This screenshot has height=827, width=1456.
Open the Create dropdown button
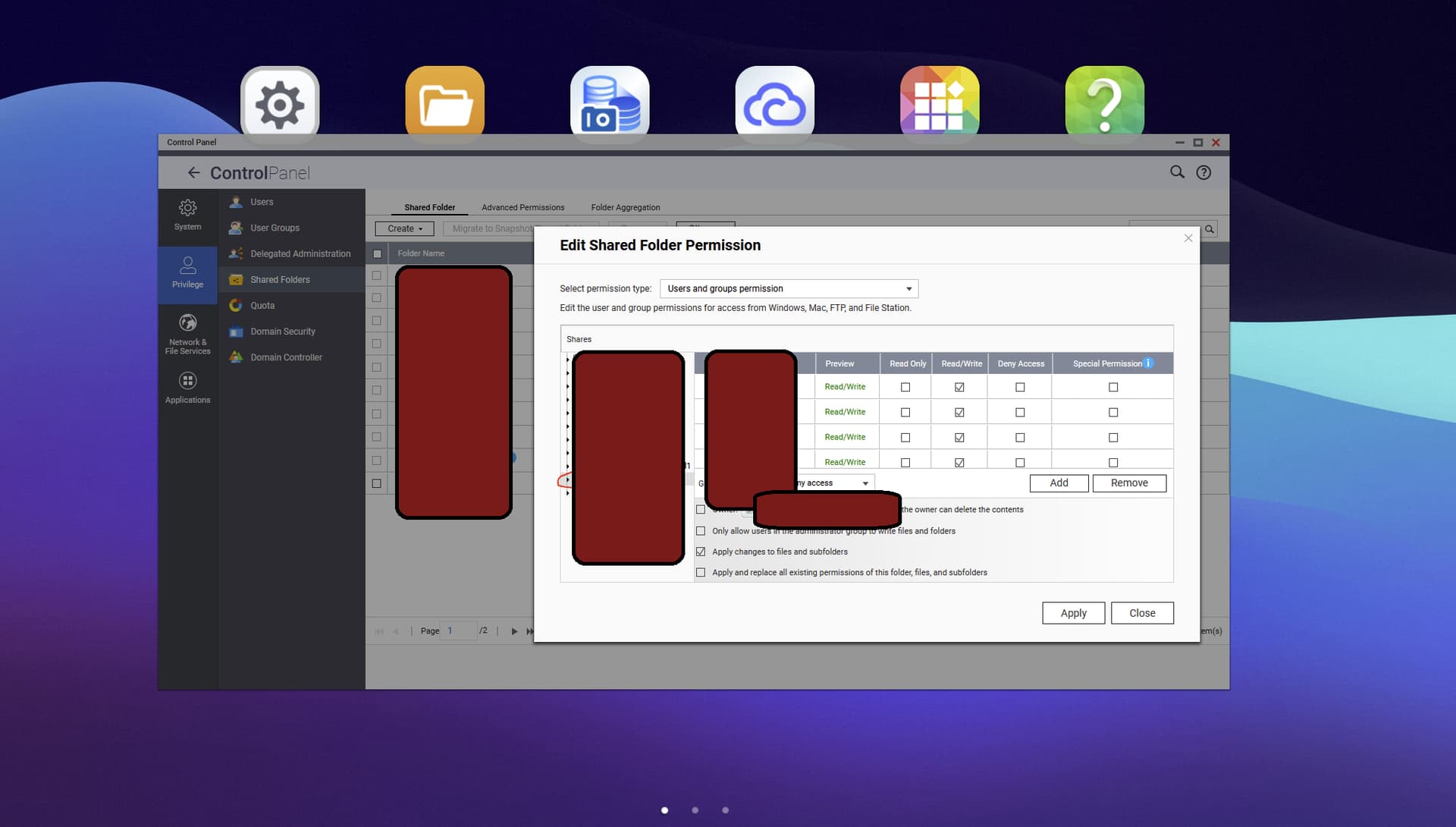point(404,228)
